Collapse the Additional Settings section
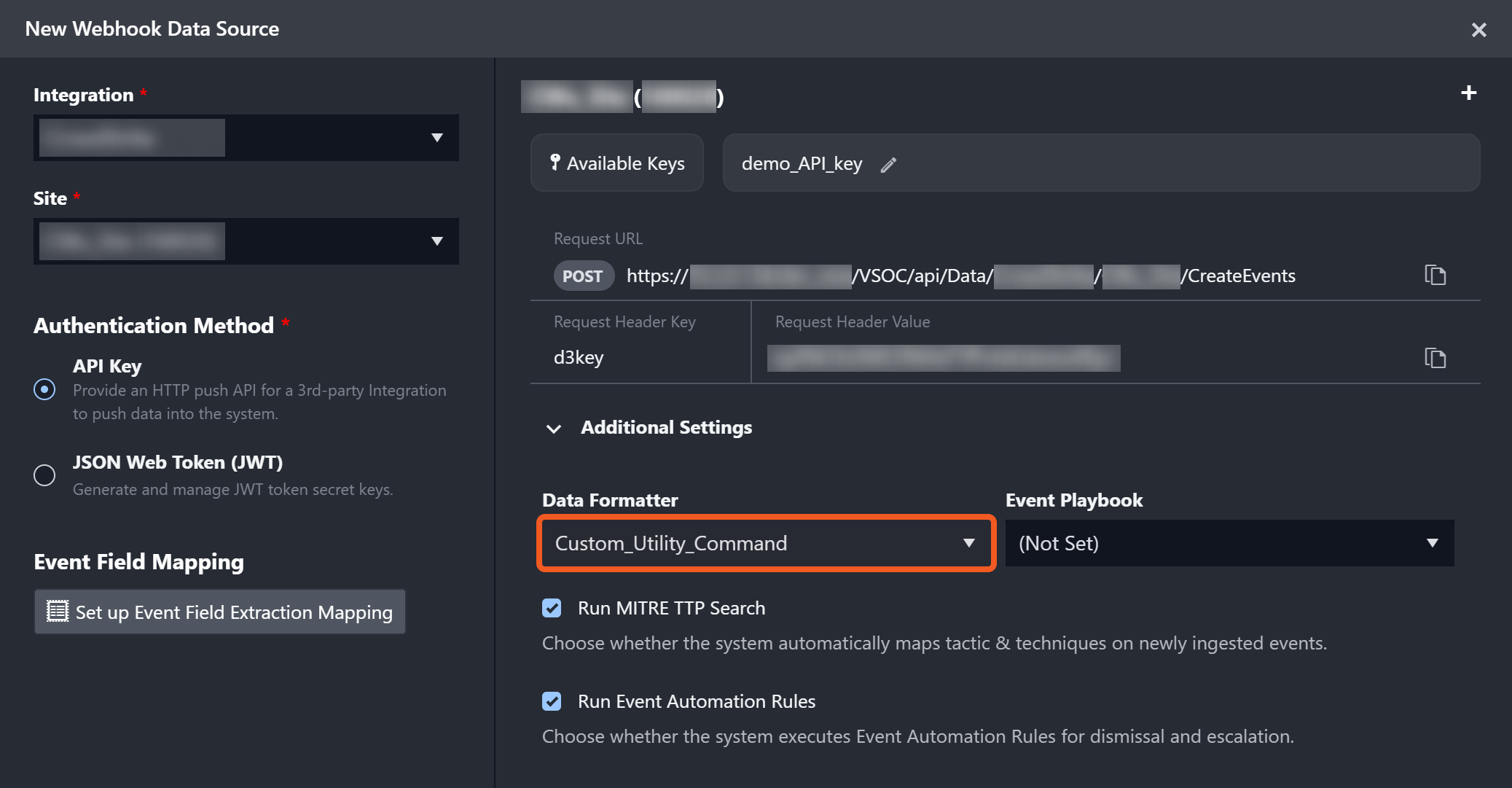This screenshot has height=788, width=1512. (554, 429)
